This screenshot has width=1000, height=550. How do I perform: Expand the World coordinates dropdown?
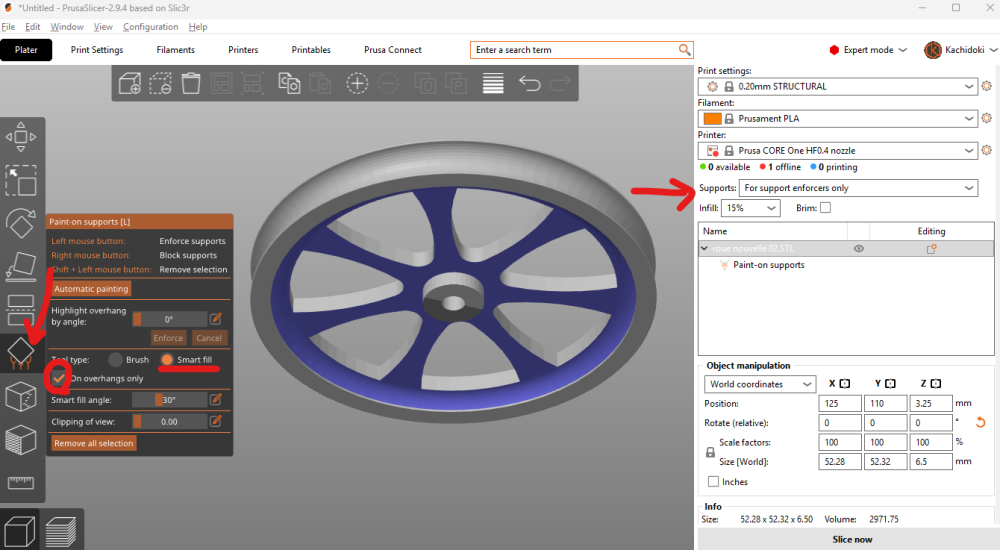tap(761, 384)
